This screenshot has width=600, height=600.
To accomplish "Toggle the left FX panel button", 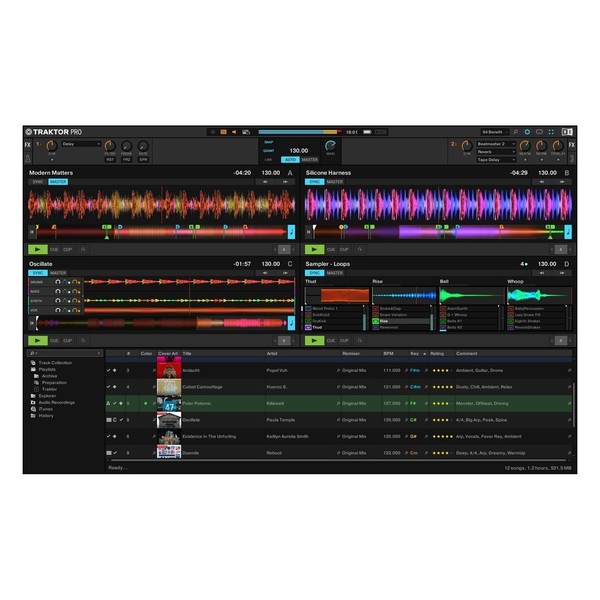I will point(28,145).
